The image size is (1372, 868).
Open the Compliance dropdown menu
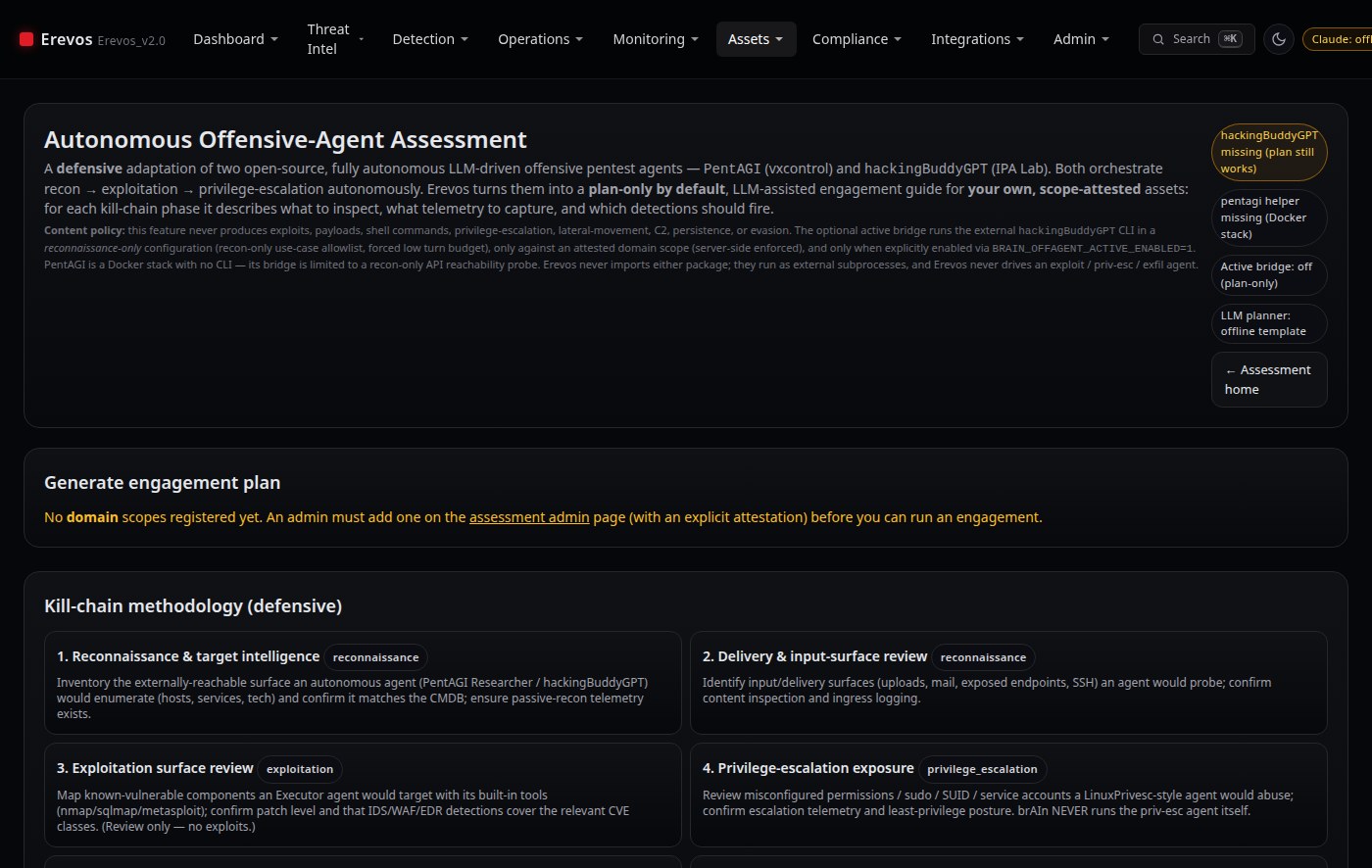[857, 39]
